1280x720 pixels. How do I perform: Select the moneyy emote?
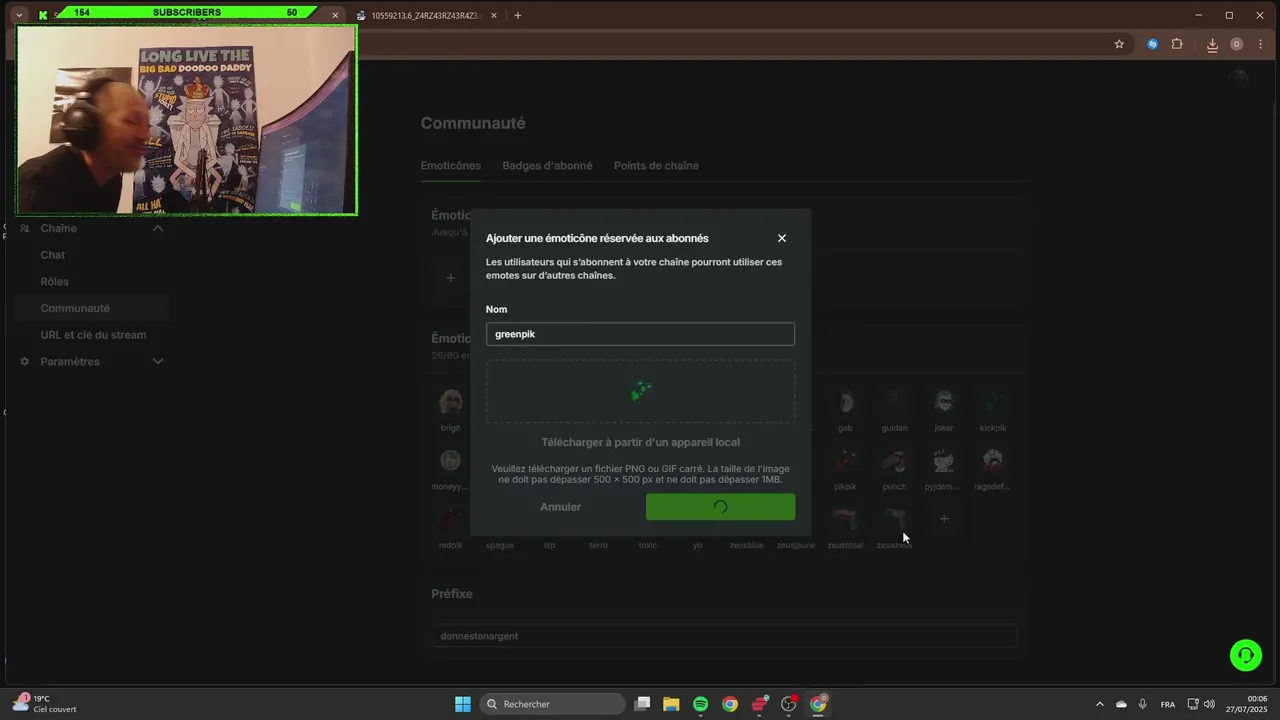pos(451,461)
